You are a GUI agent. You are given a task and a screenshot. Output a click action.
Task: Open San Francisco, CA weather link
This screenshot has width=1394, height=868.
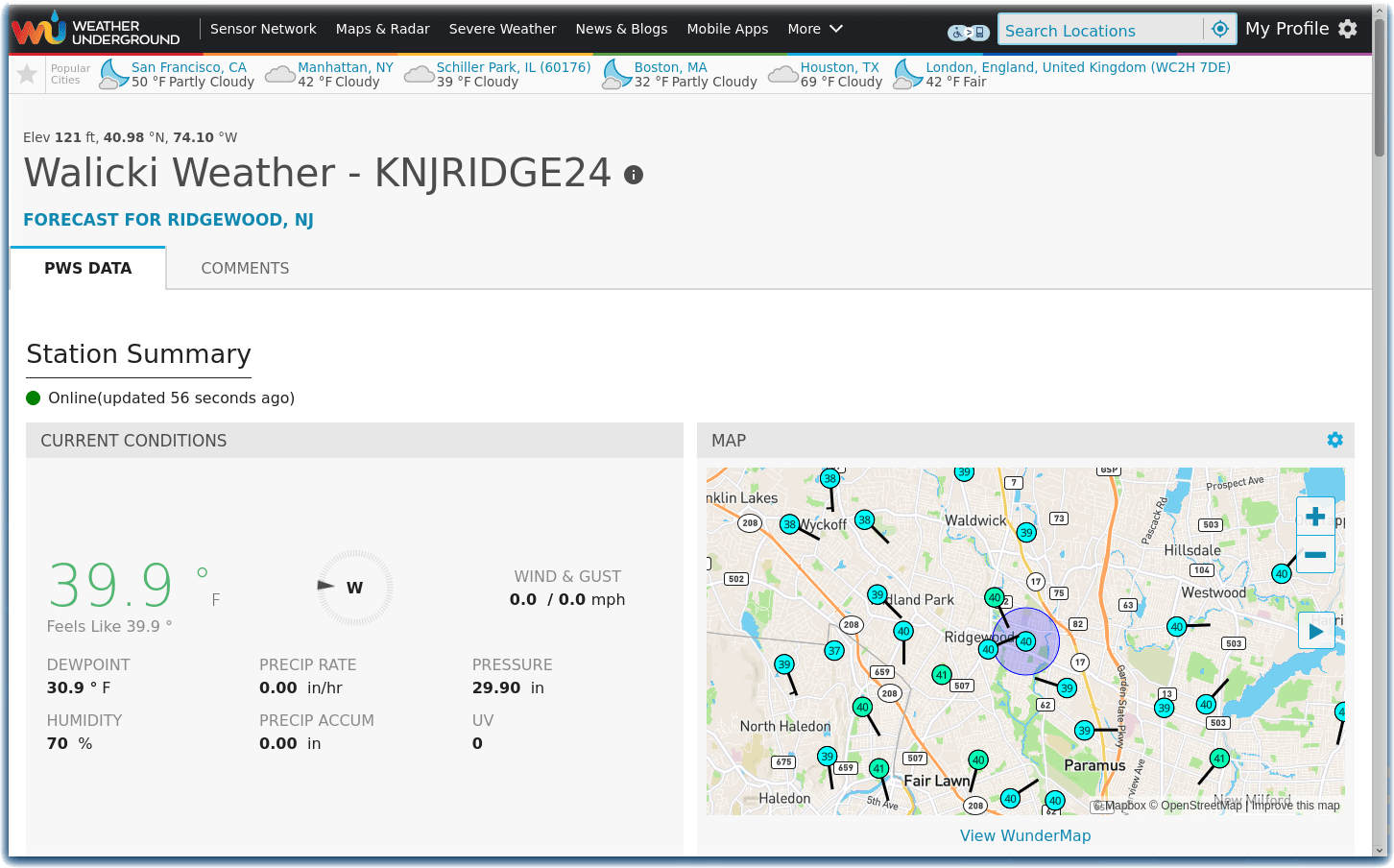(x=189, y=67)
